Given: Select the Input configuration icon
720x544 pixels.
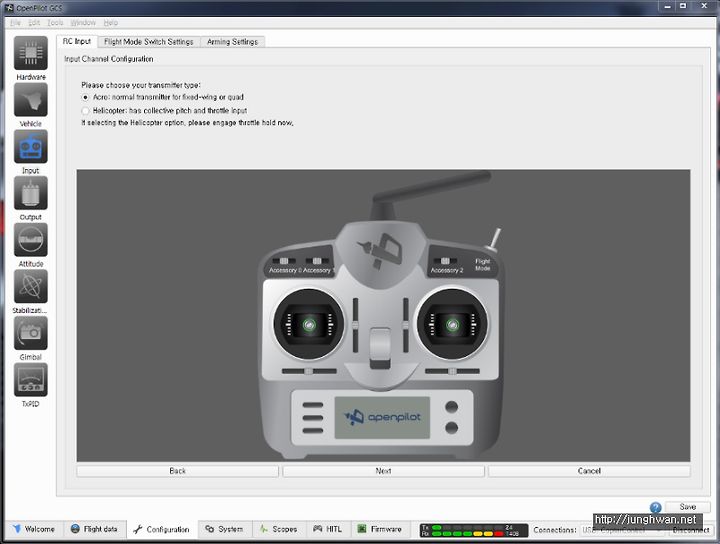Looking at the screenshot, I should coord(30,146).
